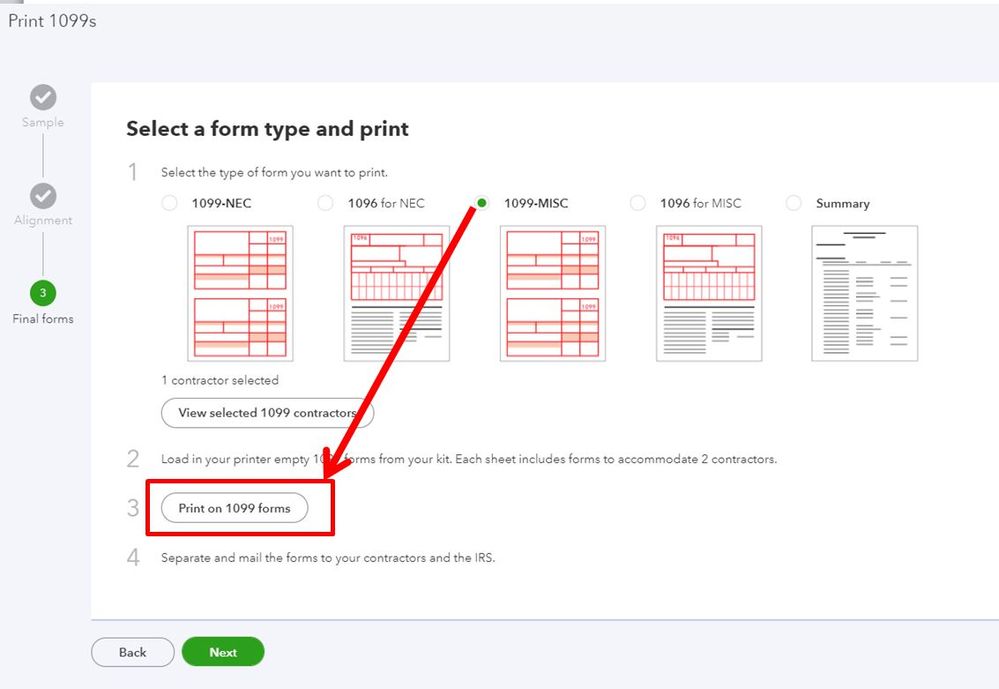
Task: Click the Alignment step checkmark icon
Action: pos(43,196)
